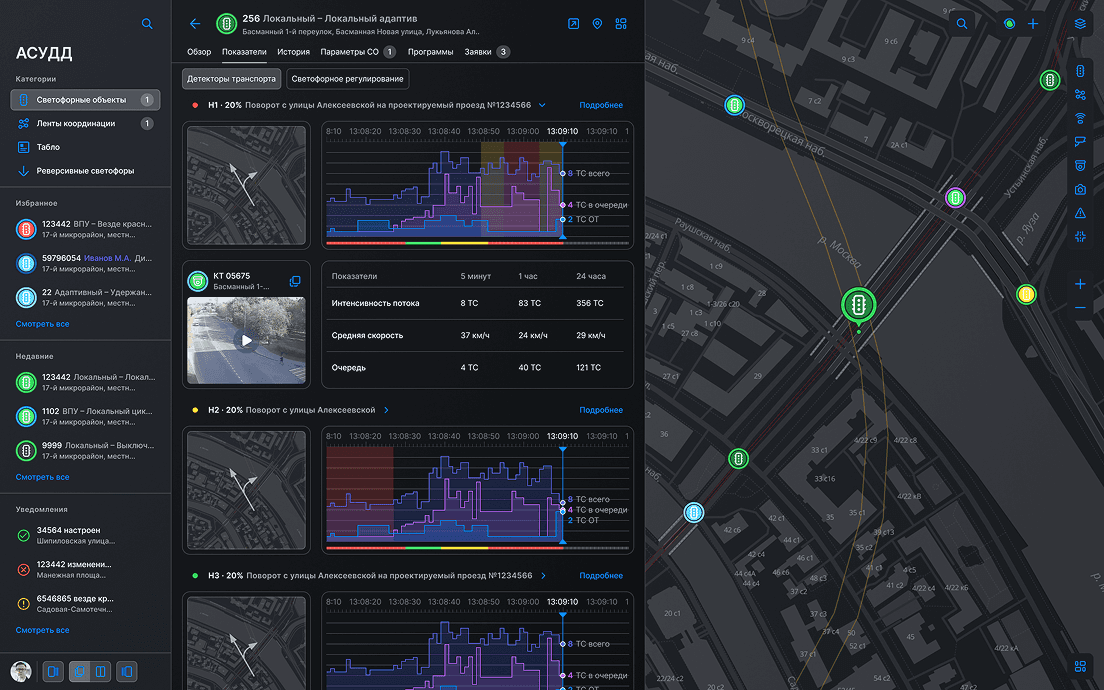Click the photo camera icon in map toolbar
1104x690 pixels.
[1080, 189]
